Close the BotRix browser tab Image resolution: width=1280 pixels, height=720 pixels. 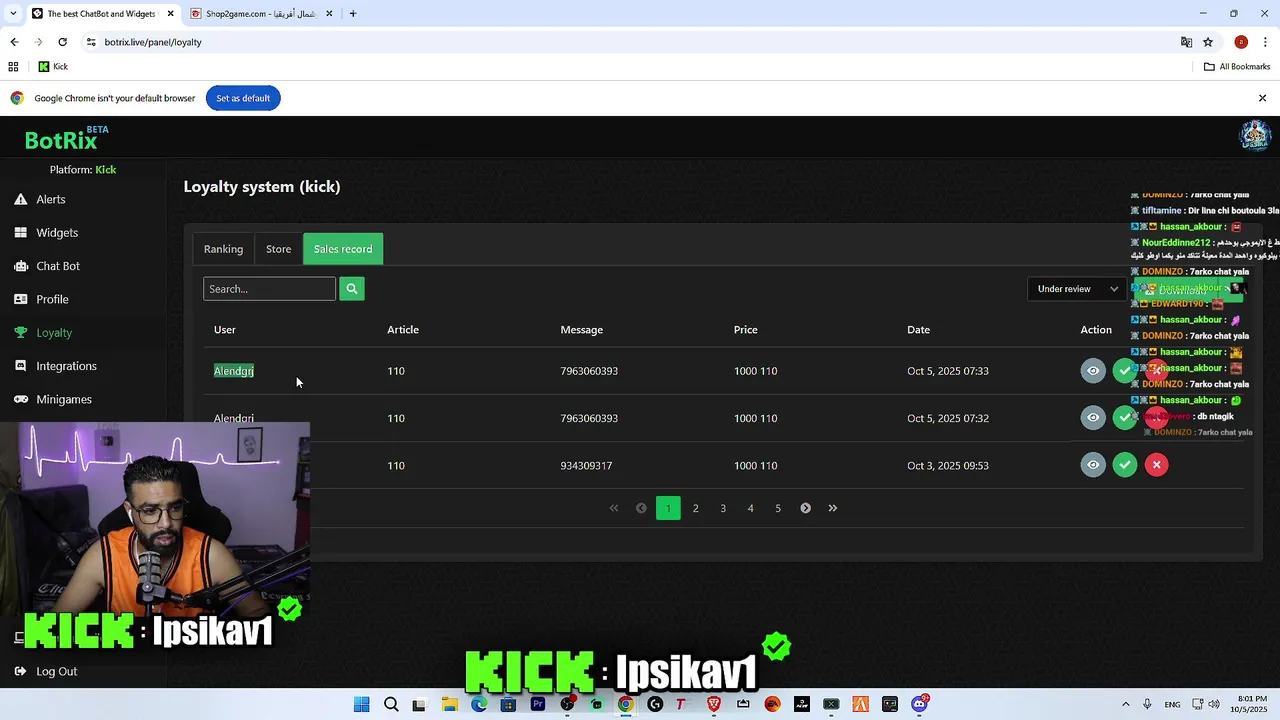[x=171, y=14]
